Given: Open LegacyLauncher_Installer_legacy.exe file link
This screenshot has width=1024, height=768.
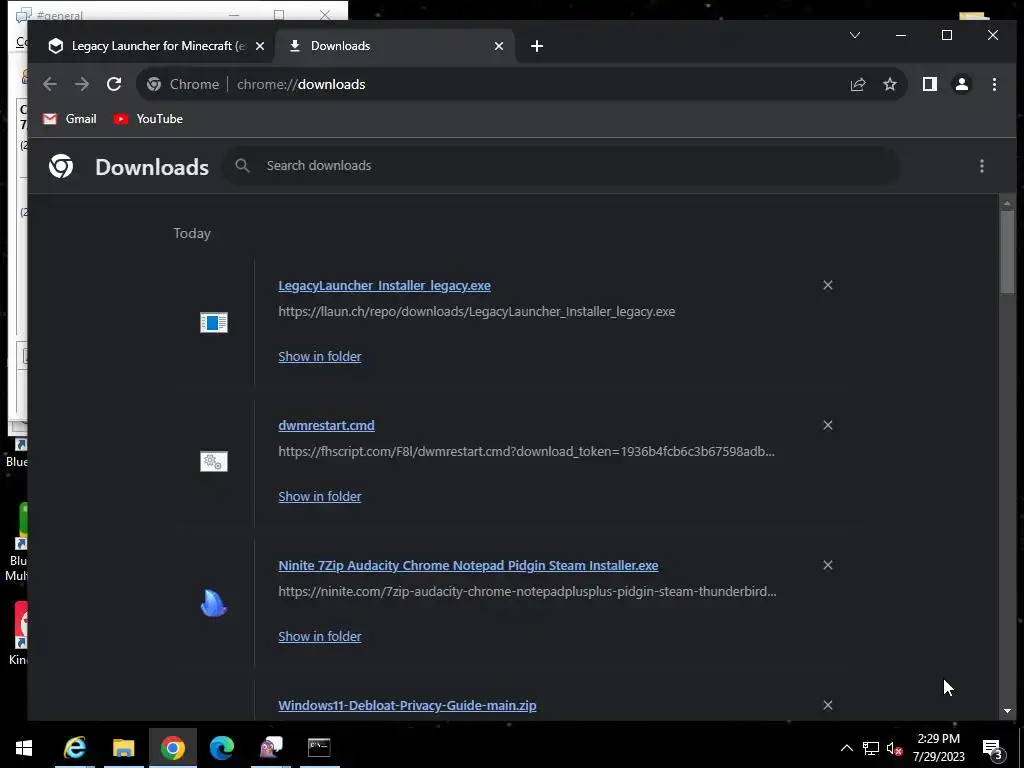Looking at the screenshot, I should tap(384, 285).
